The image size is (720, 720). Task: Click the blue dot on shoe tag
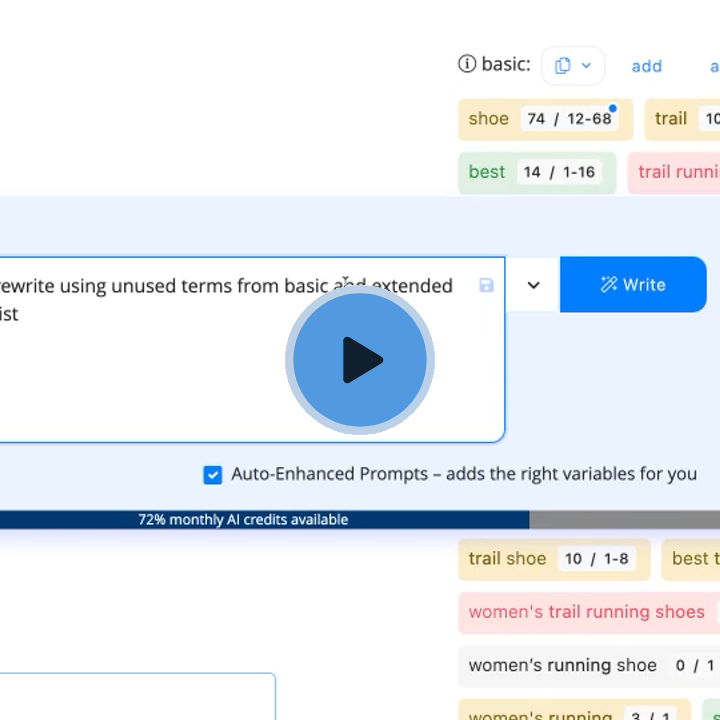[x=612, y=108]
